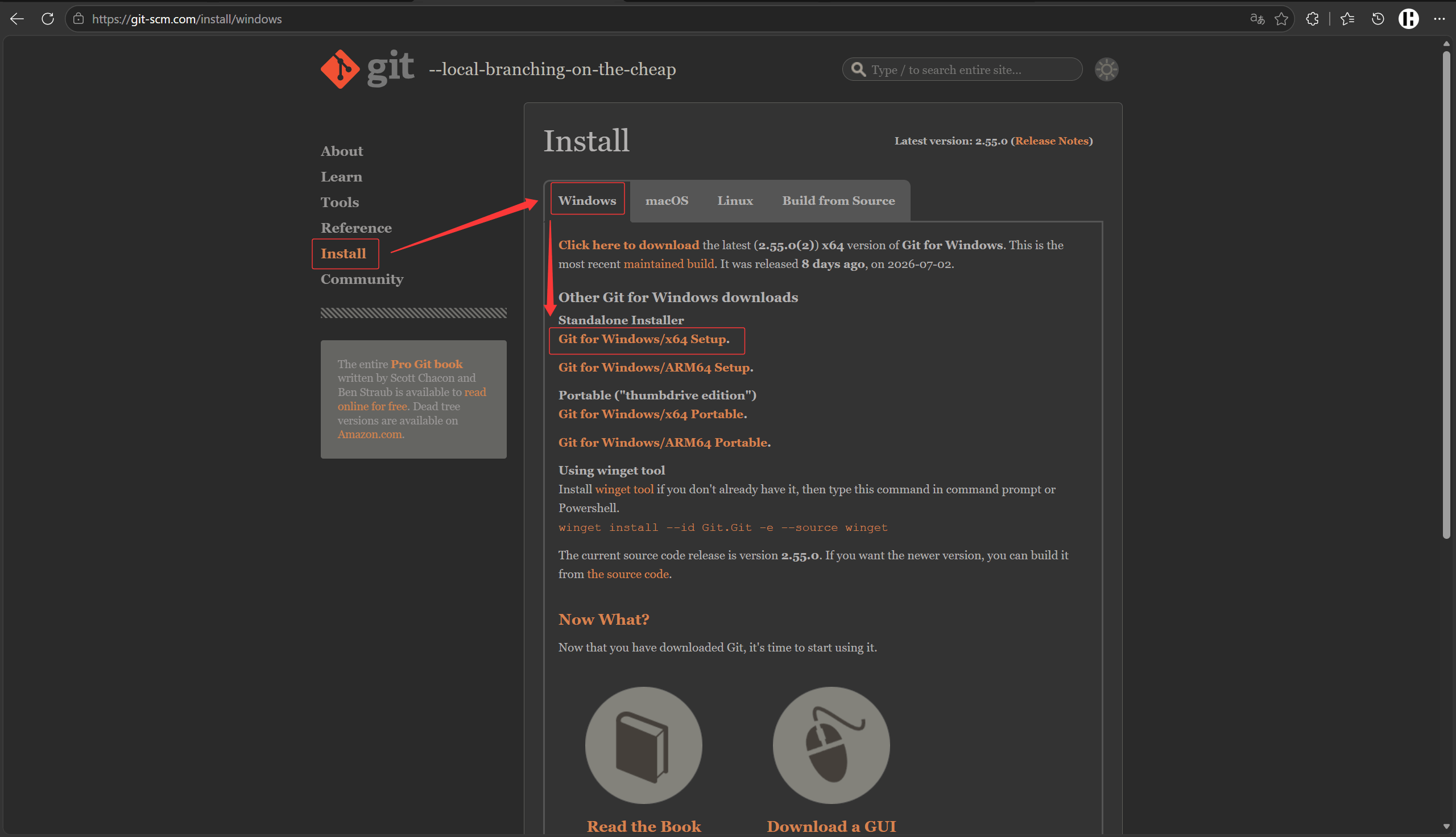Open the Amazon.com link
The image size is (1456, 837).
coord(370,434)
